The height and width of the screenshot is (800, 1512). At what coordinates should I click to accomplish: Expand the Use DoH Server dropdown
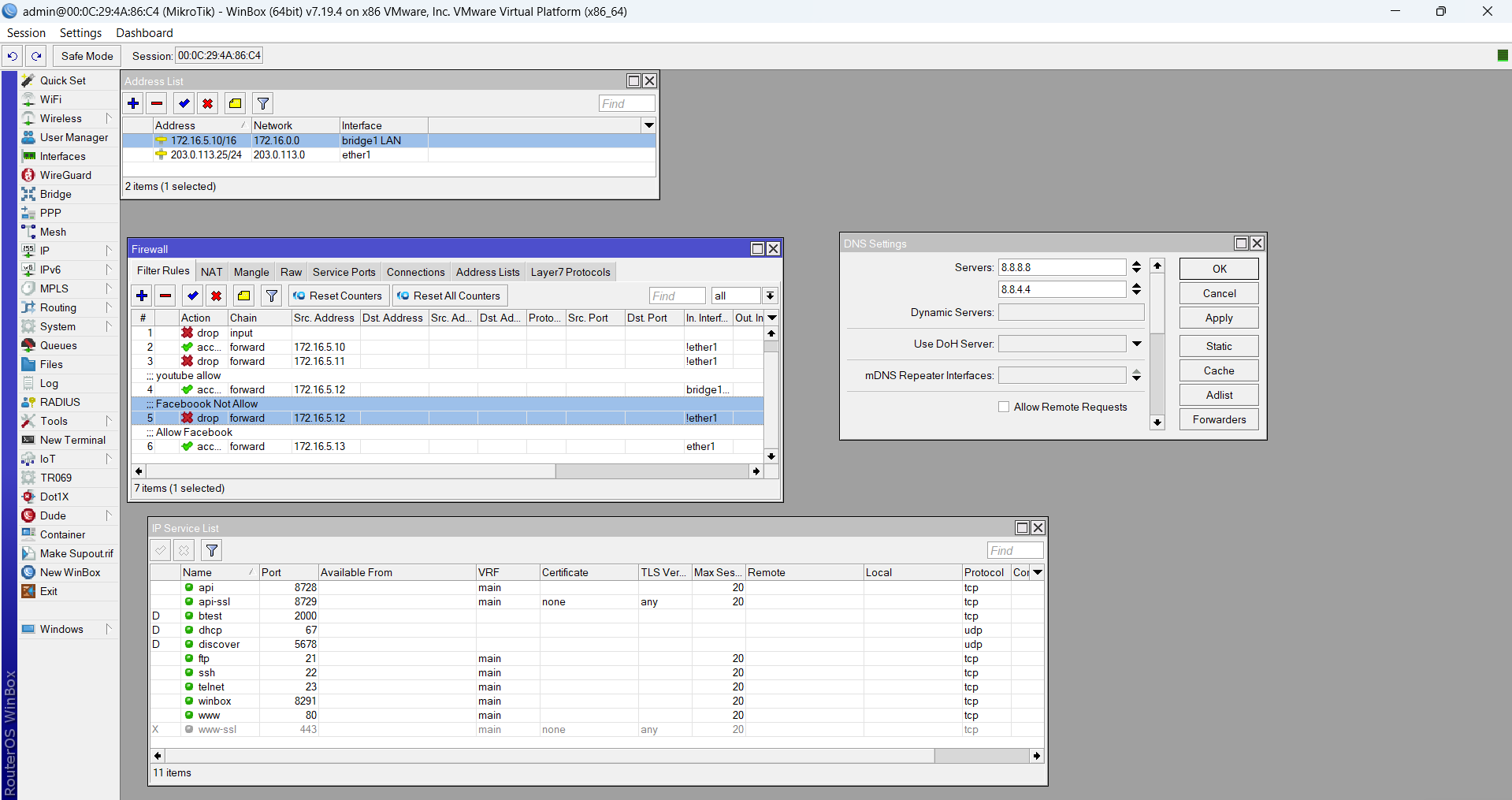1136,344
